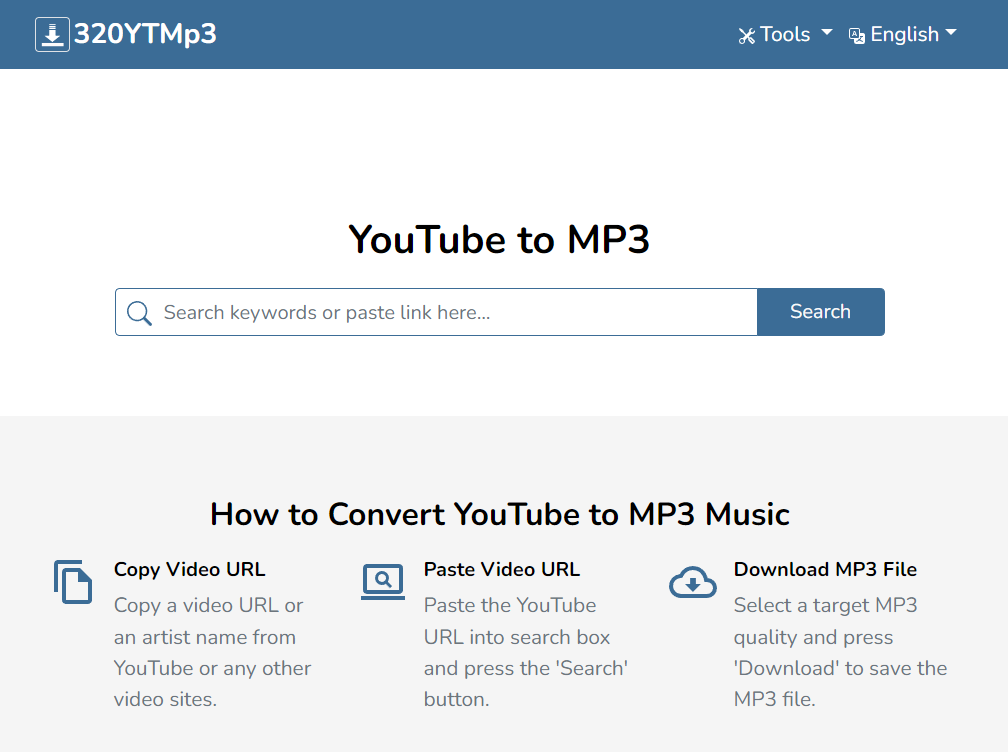
Task: Click the language translate icon
Action: pyautogui.click(x=856, y=36)
